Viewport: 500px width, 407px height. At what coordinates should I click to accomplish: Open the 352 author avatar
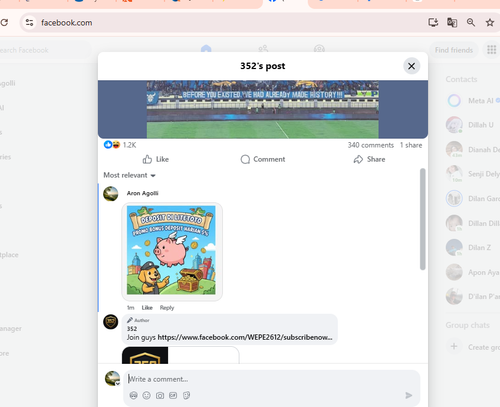111,322
